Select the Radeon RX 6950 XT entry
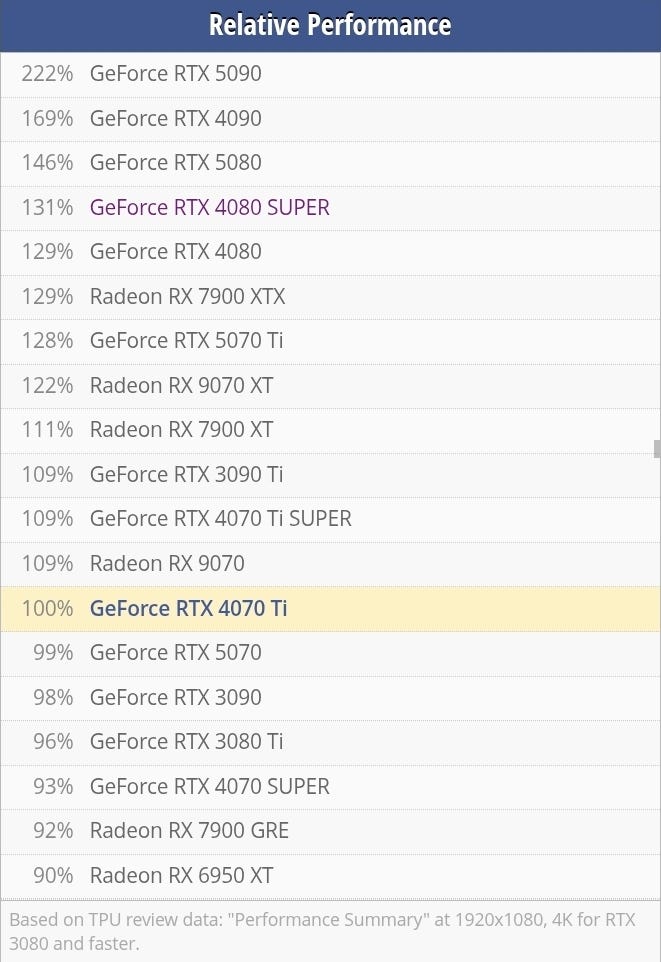 (x=181, y=875)
